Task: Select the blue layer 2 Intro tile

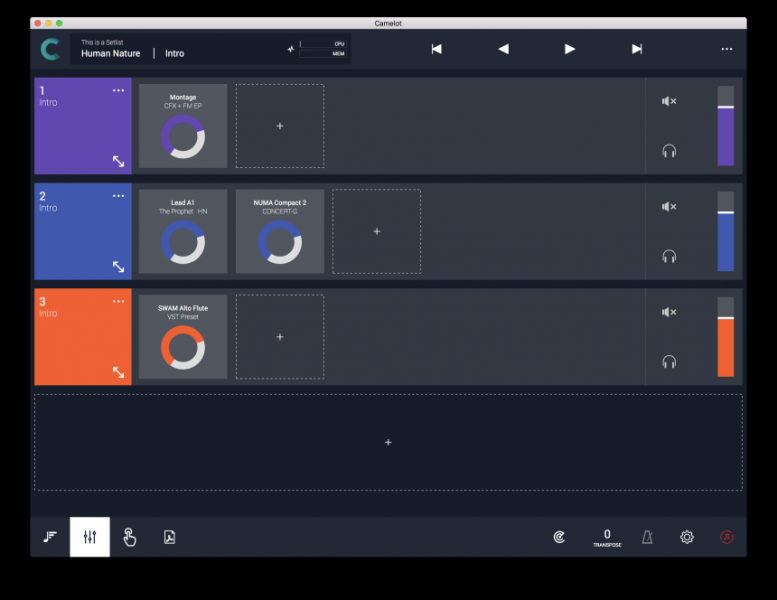Action: coord(83,231)
